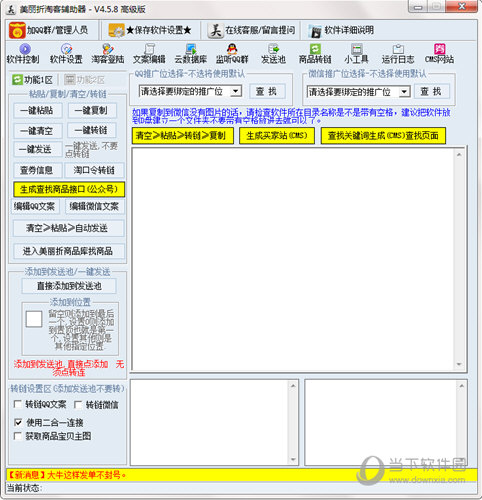
Task: Click main text area scrollbar up arrow
Action: tap(459, 154)
